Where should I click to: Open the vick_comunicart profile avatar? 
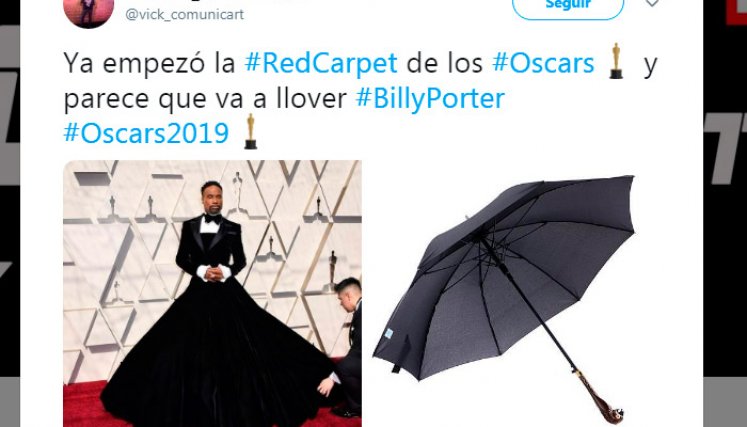89,12
